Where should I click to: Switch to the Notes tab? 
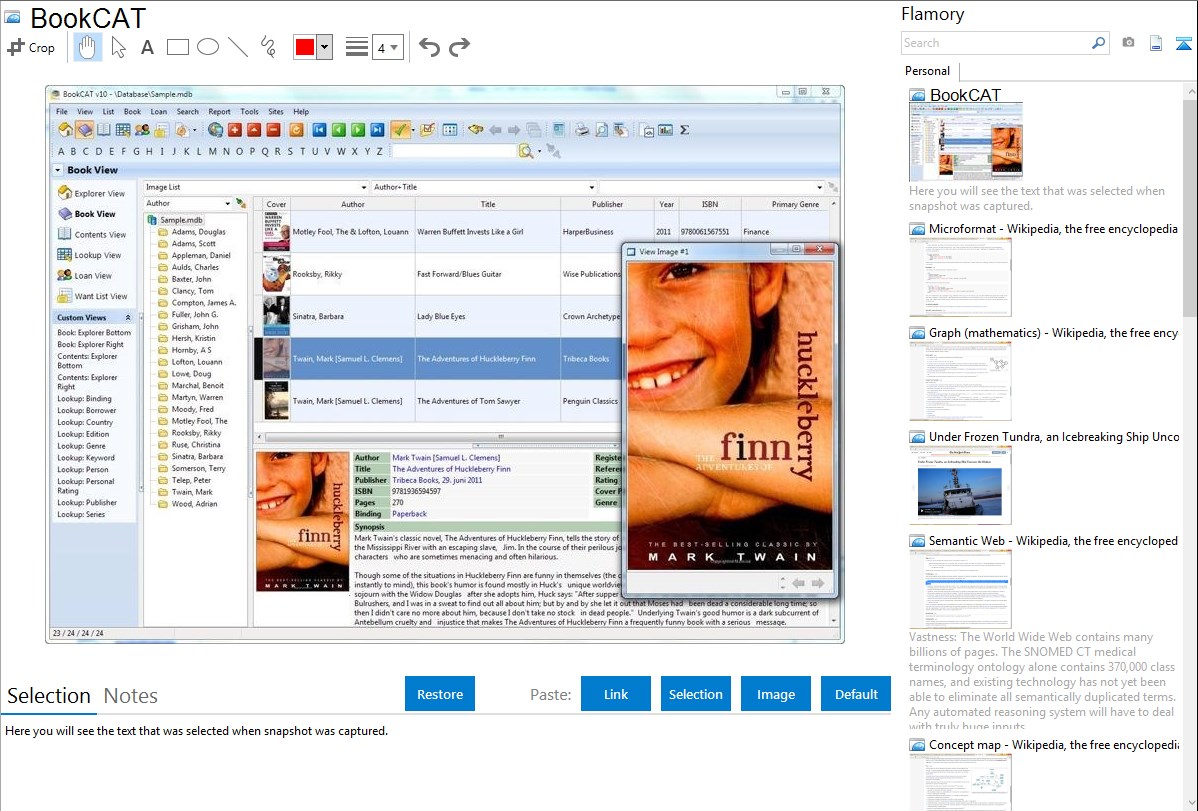coord(131,696)
